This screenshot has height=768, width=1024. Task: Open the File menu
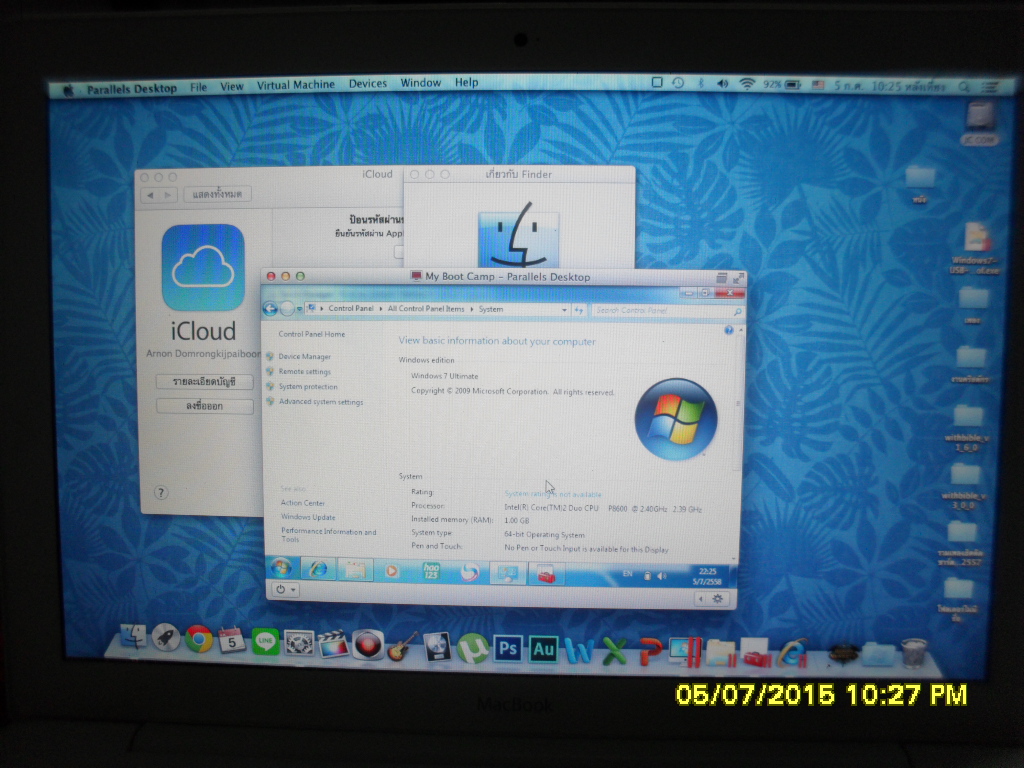(x=199, y=87)
